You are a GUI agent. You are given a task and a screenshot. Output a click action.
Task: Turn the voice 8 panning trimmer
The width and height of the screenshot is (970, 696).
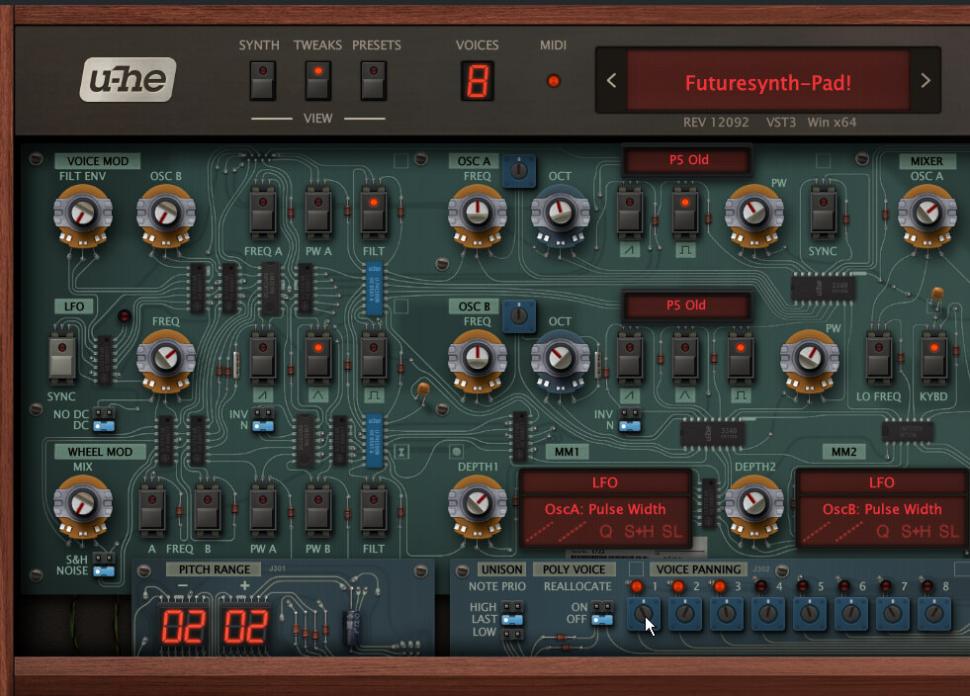(934, 614)
